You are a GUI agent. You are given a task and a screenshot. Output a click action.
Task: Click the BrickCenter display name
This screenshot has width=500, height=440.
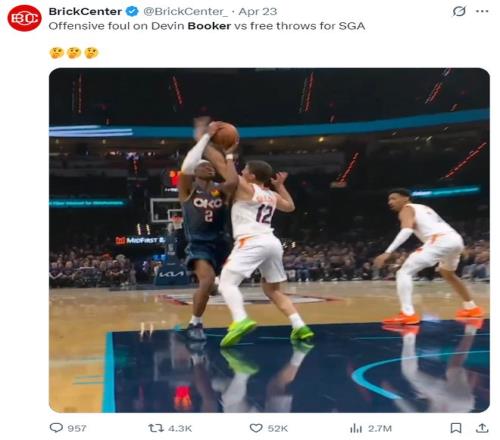click(x=85, y=12)
